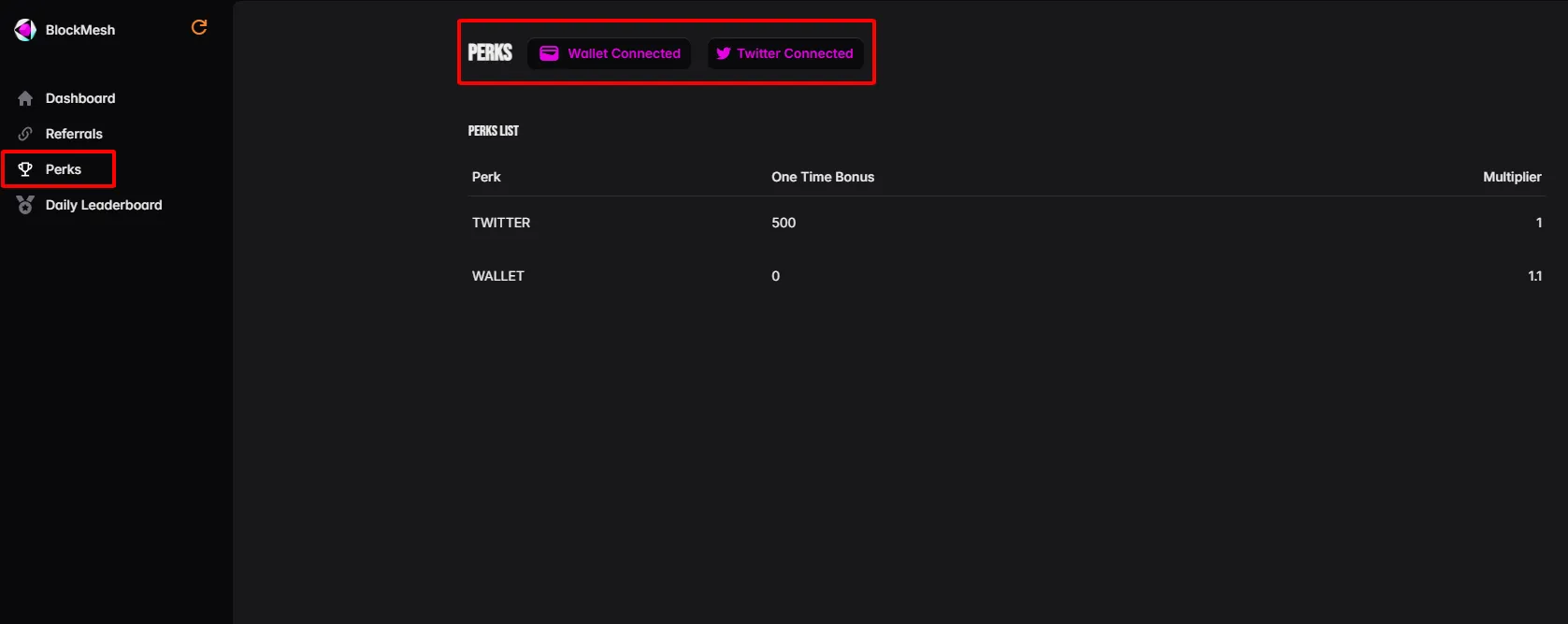1568x624 pixels.
Task: Go to Referrals via its sidebar label
Action: [74, 134]
